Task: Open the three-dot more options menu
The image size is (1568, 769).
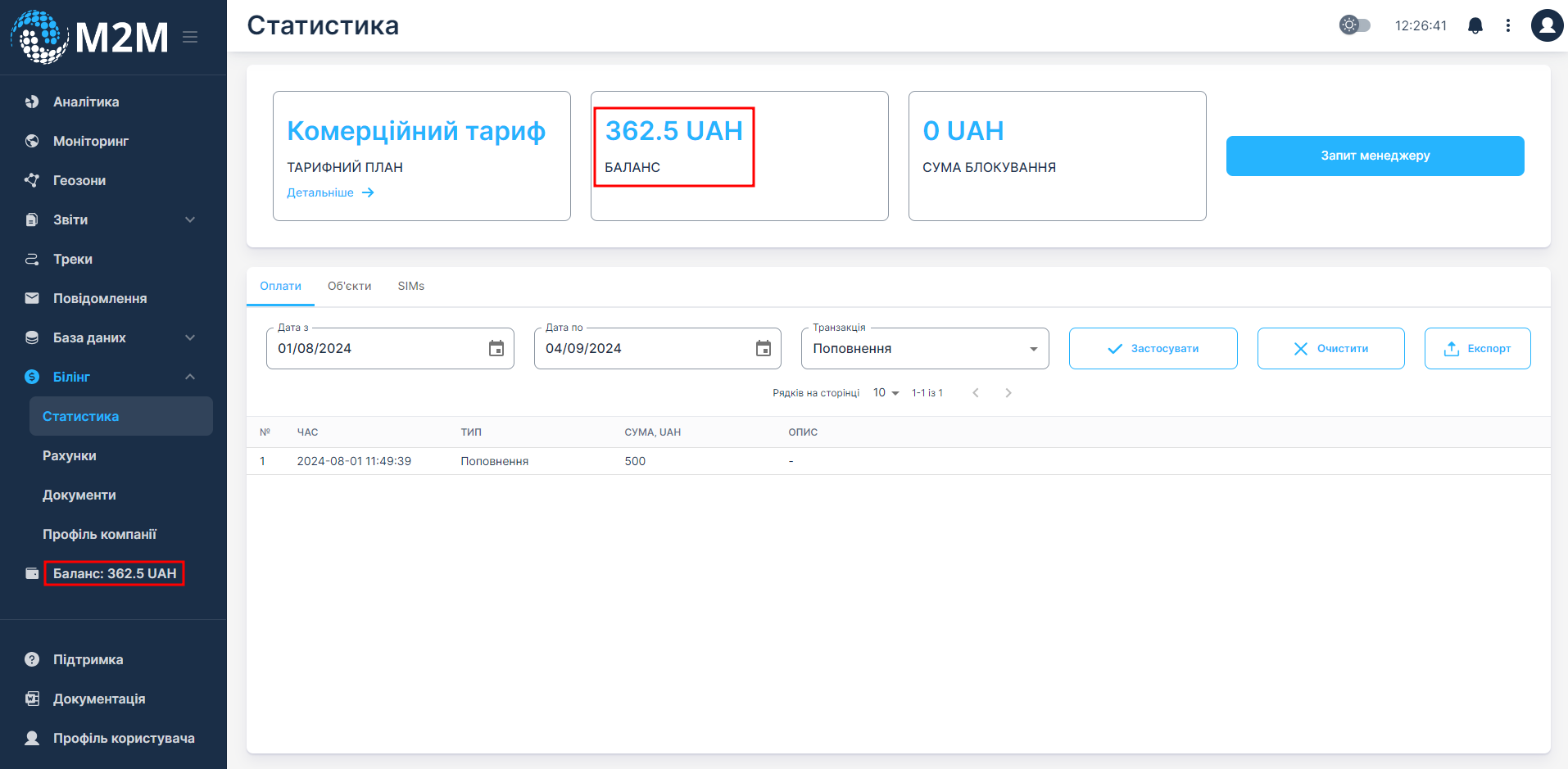Action: pyautogui.click(x=1507, y=25)
